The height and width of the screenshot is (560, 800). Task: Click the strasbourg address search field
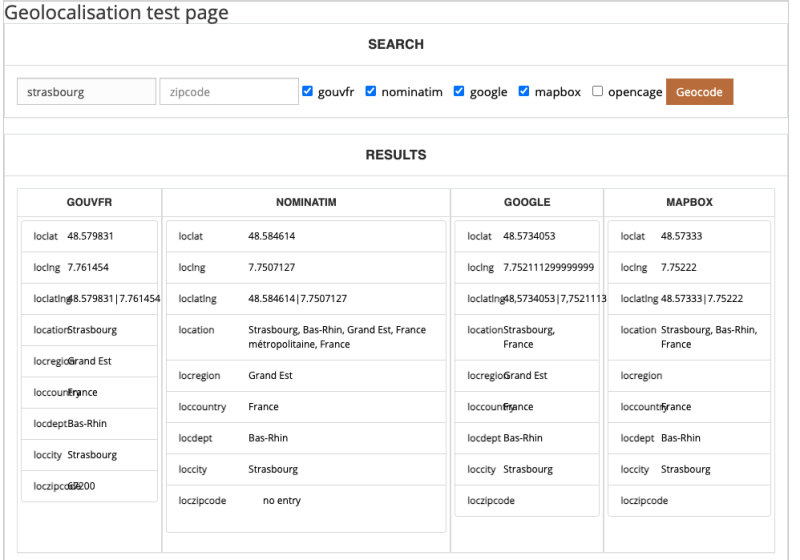click(86, 92)
